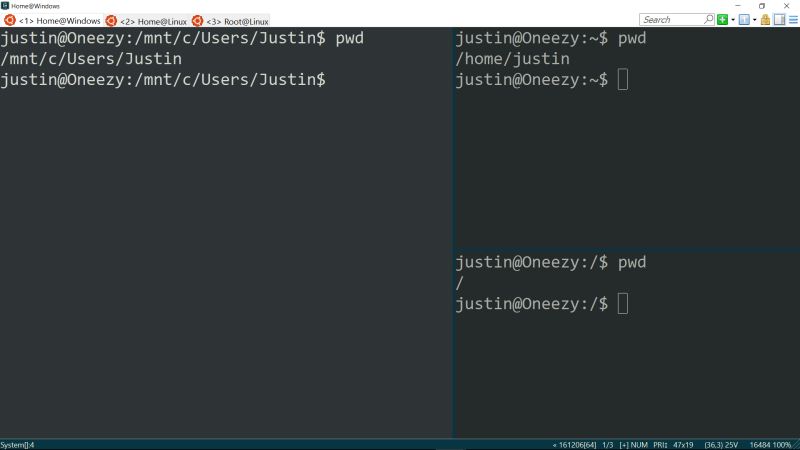Click the Ubuntu icon on Home@Windows tab
This screenshot has width=800, height=450.
click(x=10, y=20)
